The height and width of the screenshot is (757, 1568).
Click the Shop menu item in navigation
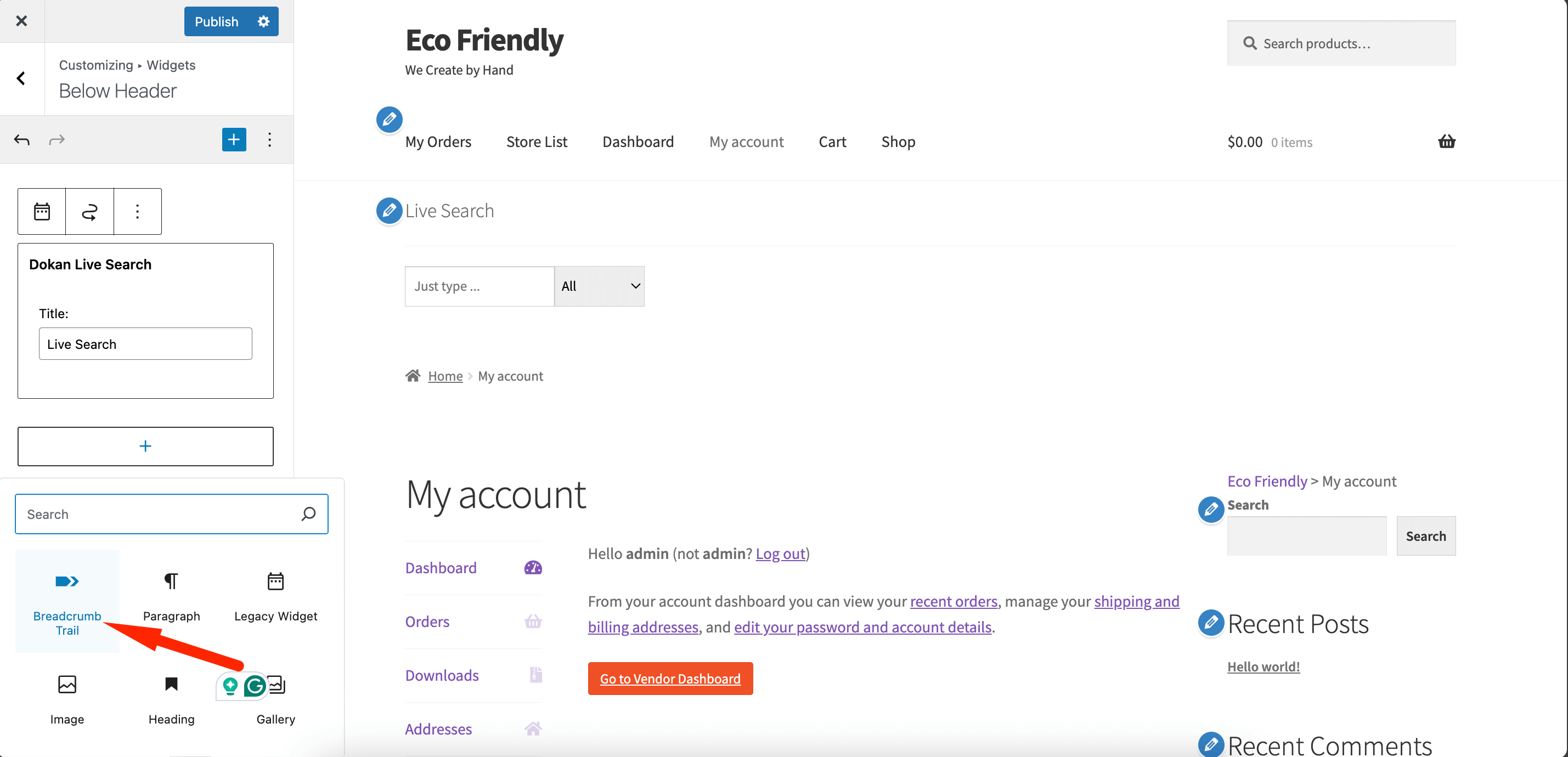(x=898, y=141)
